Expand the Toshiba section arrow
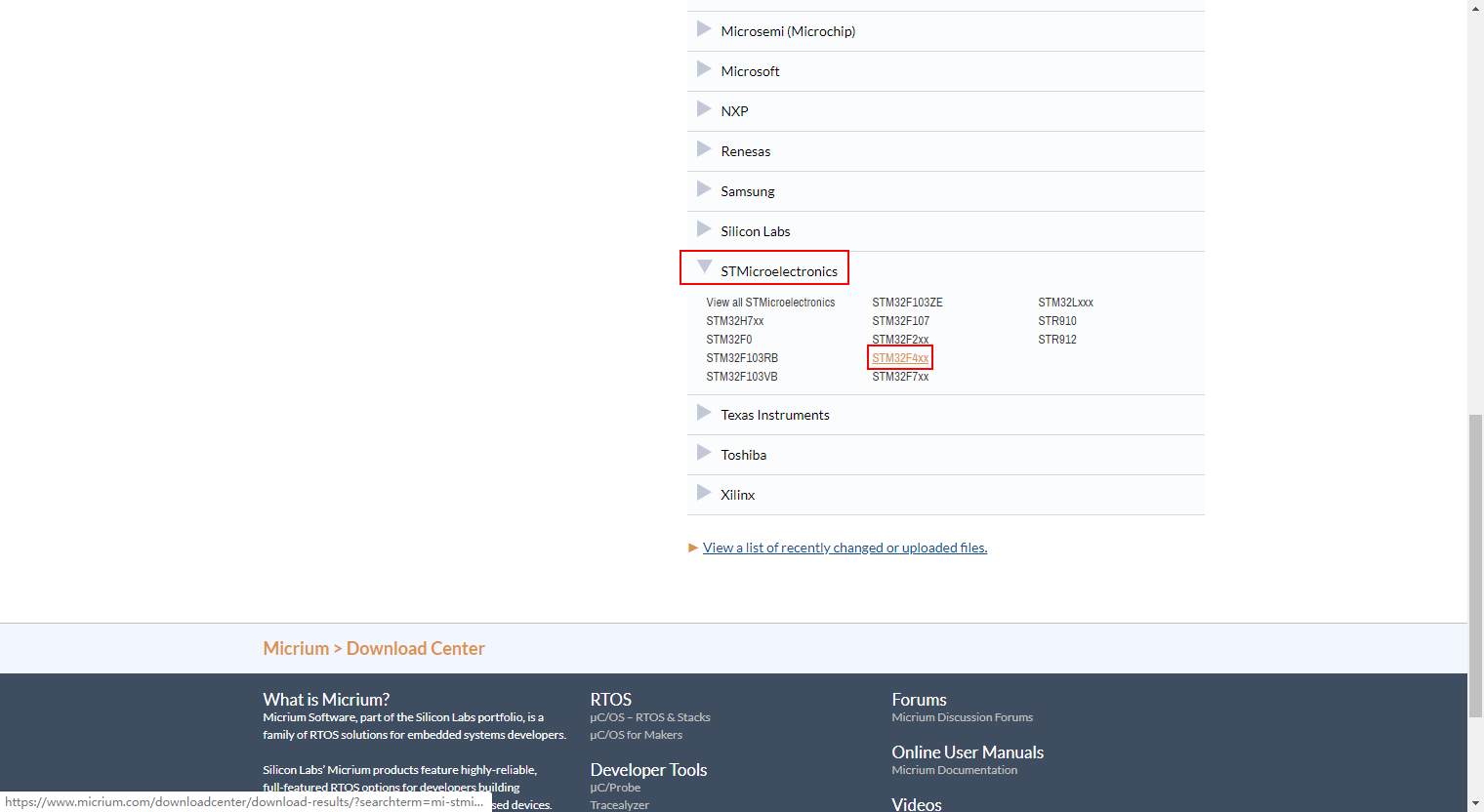Image resolution: width=1484 pixels, height=812 pixels. click(703, 453)
